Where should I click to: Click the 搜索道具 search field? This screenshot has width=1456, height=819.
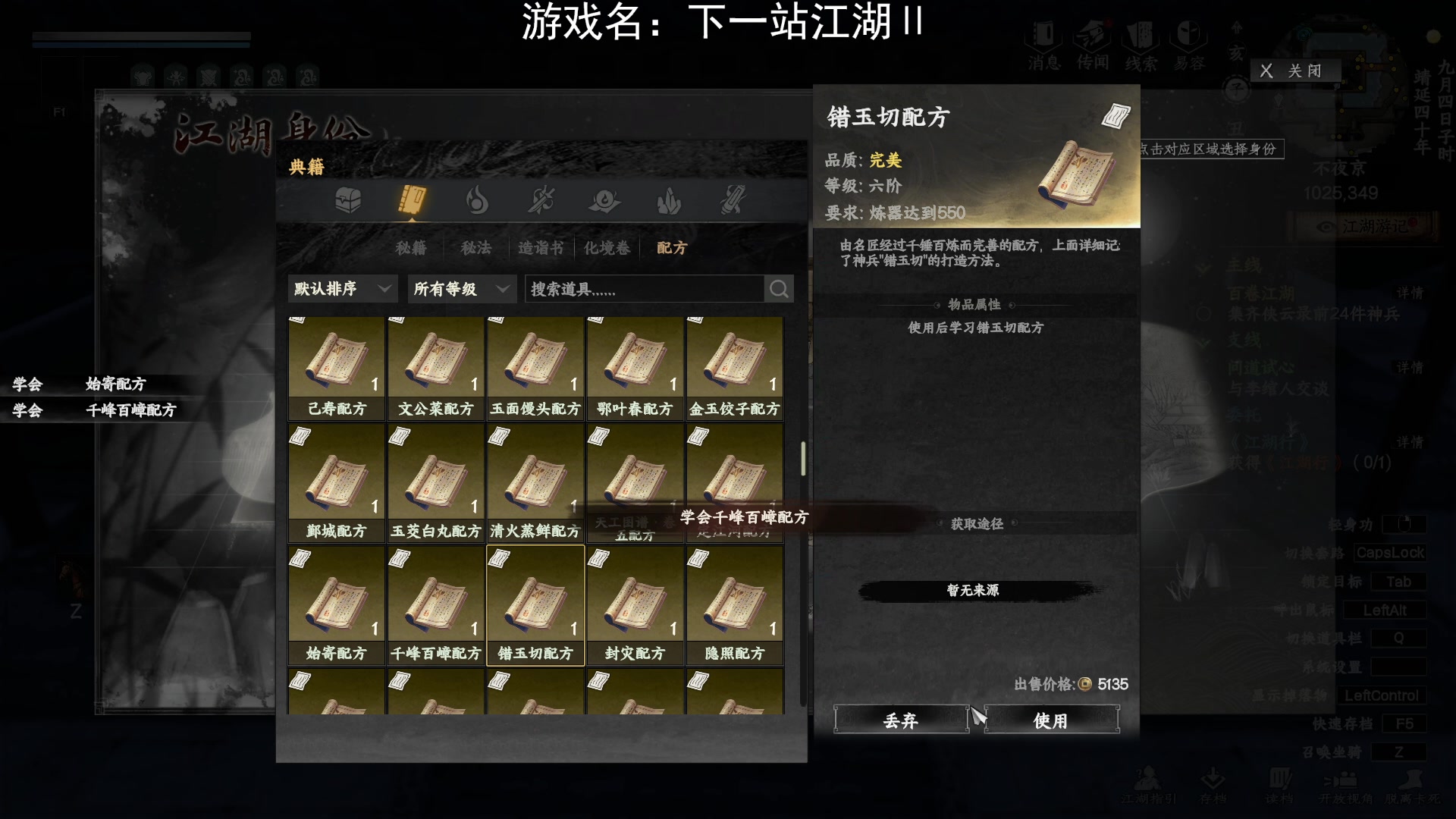[x=645, y=289]
